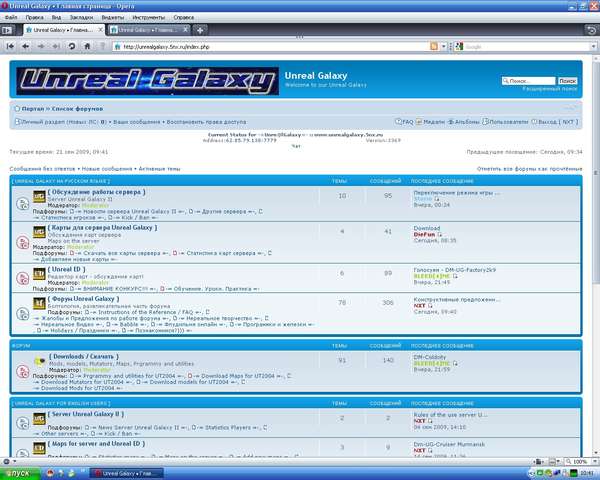This screenshot has height=480, width=600.
Task: Open the Портал breadcrumb link
Action: pos(33,109)
